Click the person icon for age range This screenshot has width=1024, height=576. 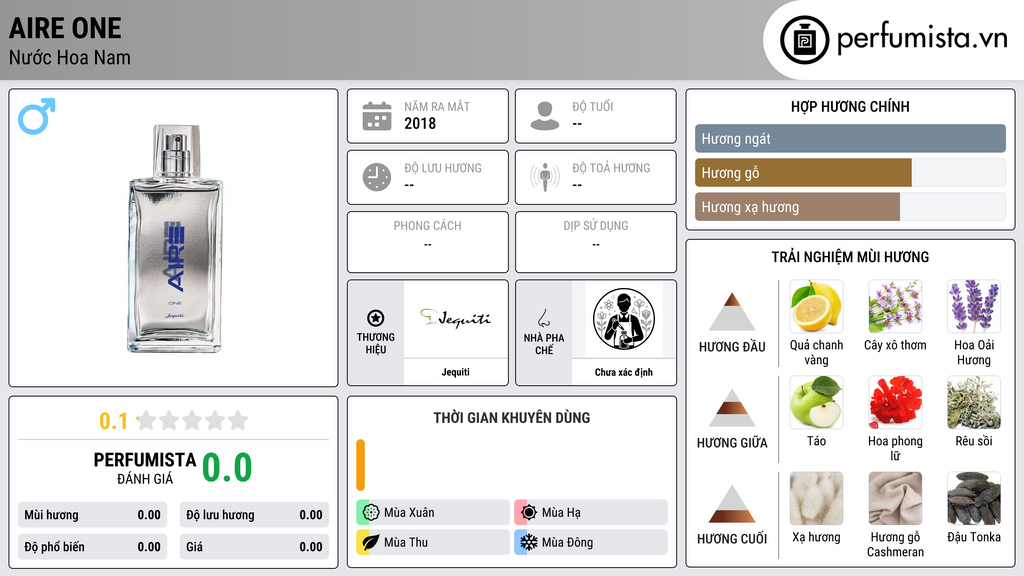point(545,116)
